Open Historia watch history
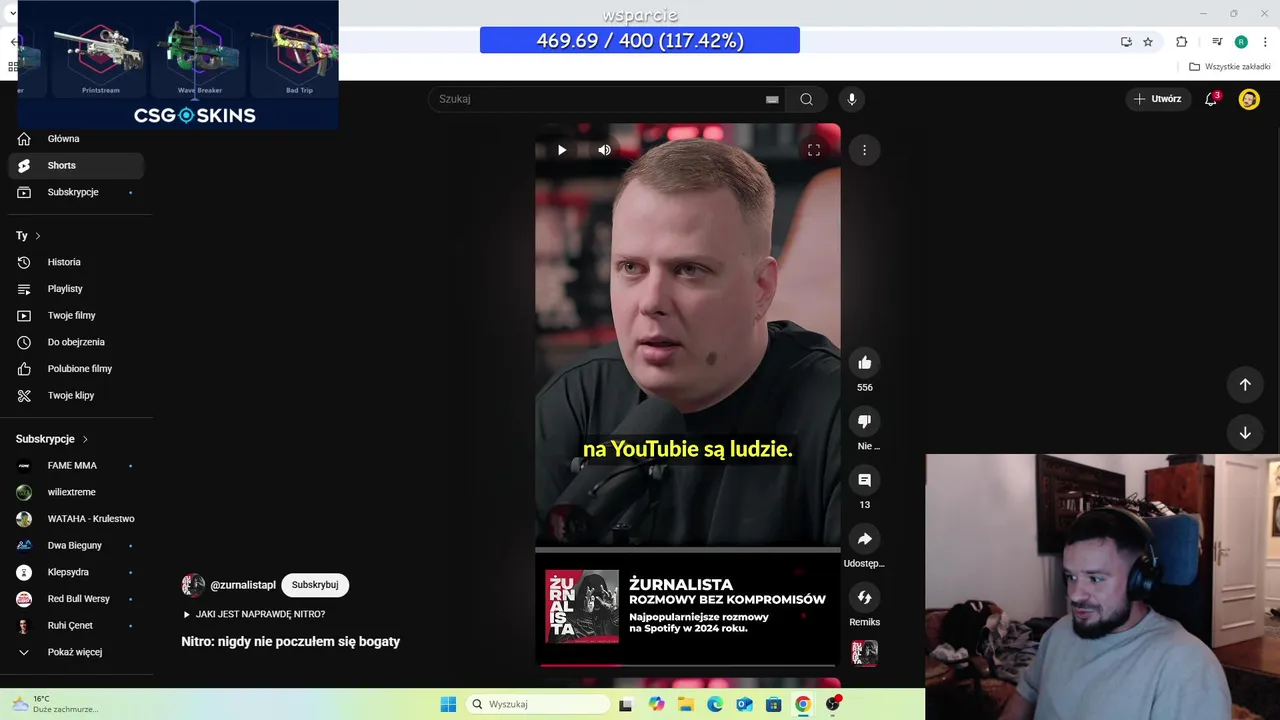This screenshot has height=720, width=1280. pyautogui.click(x=76, y=262)
